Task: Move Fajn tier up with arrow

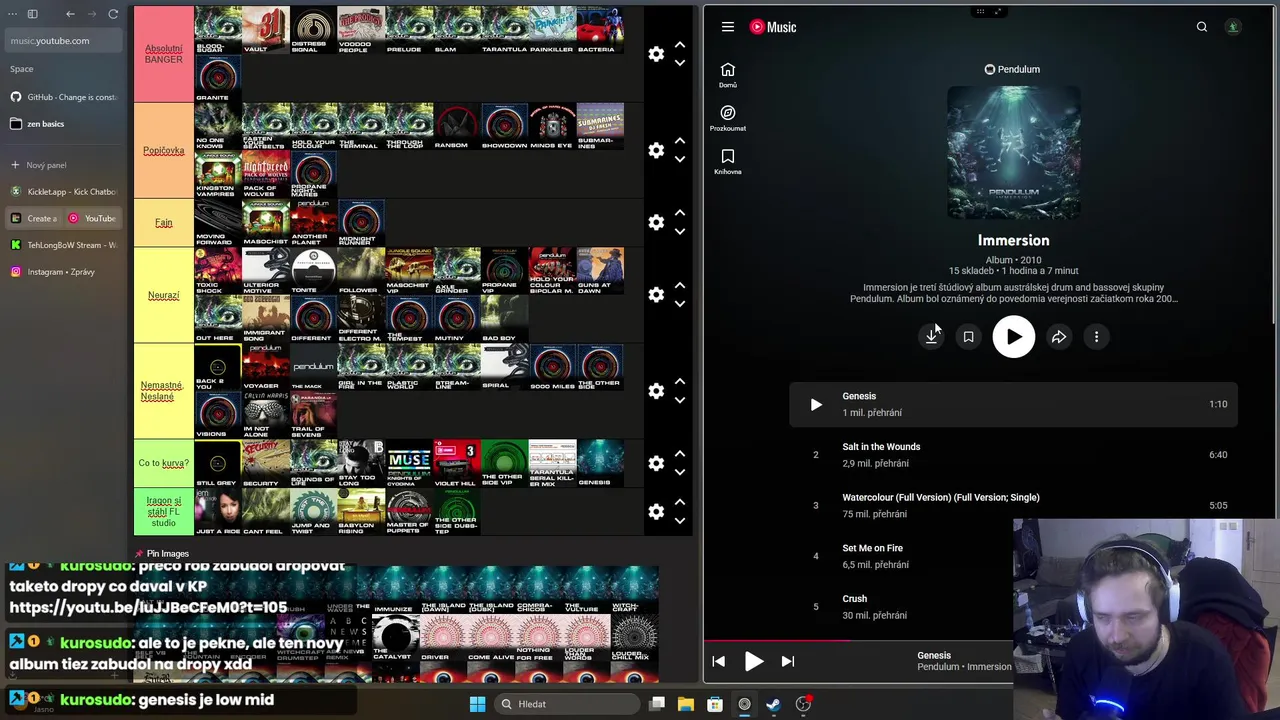Action: click(x=680, y=213)
